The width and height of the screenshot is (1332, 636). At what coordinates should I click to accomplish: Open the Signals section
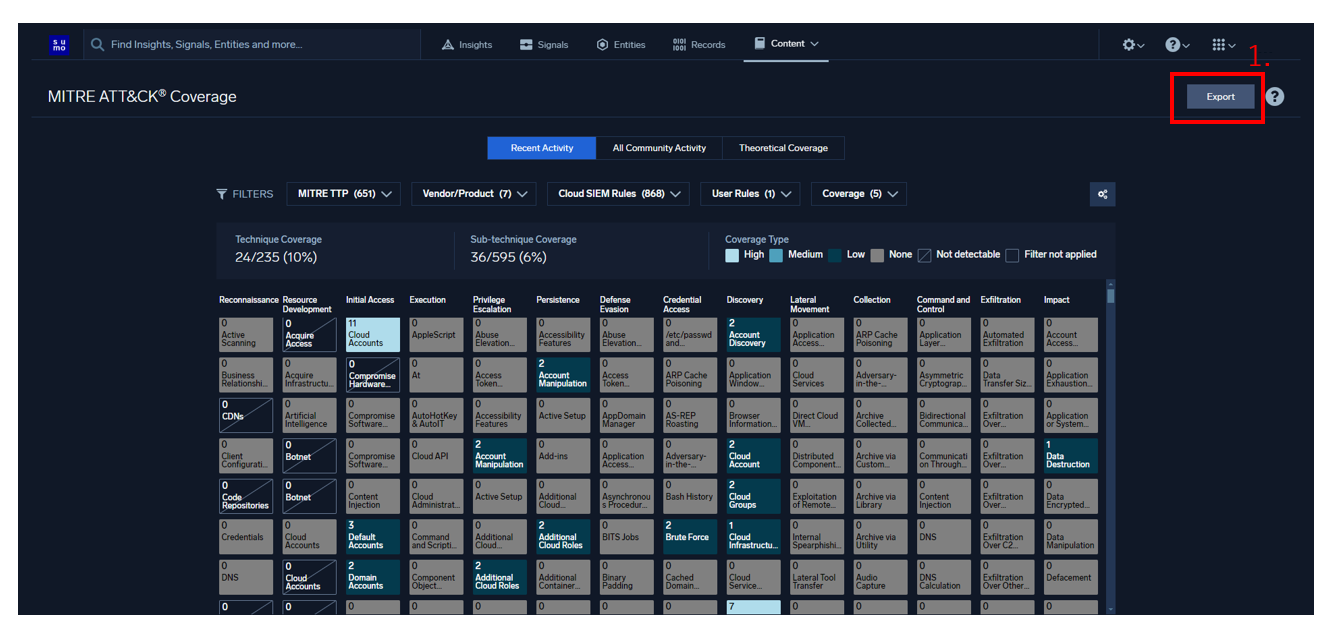(544, 44)
